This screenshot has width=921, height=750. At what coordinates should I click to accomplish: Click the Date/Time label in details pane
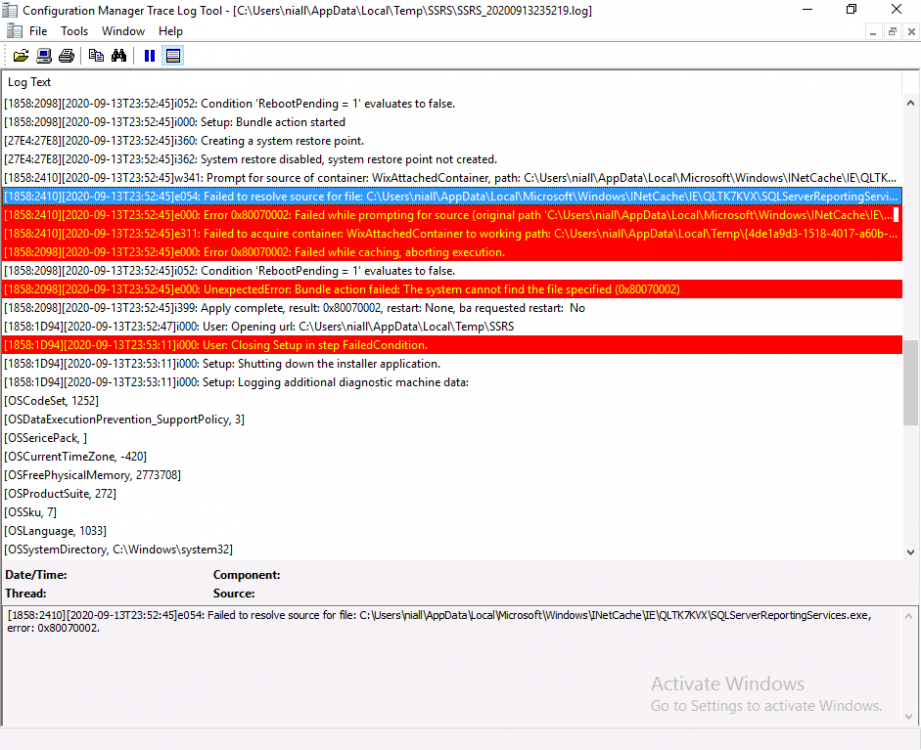[36, 575]
